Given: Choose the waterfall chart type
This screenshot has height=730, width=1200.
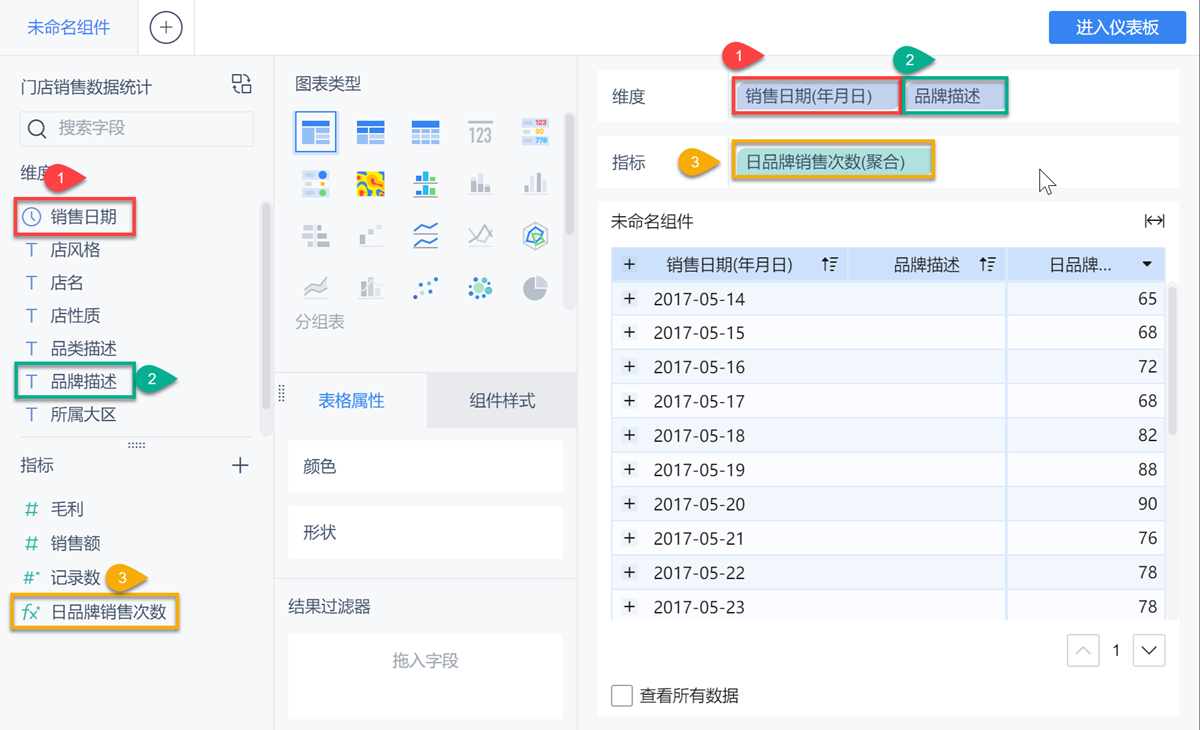Looking at the screenshot, I should (371, 236).
